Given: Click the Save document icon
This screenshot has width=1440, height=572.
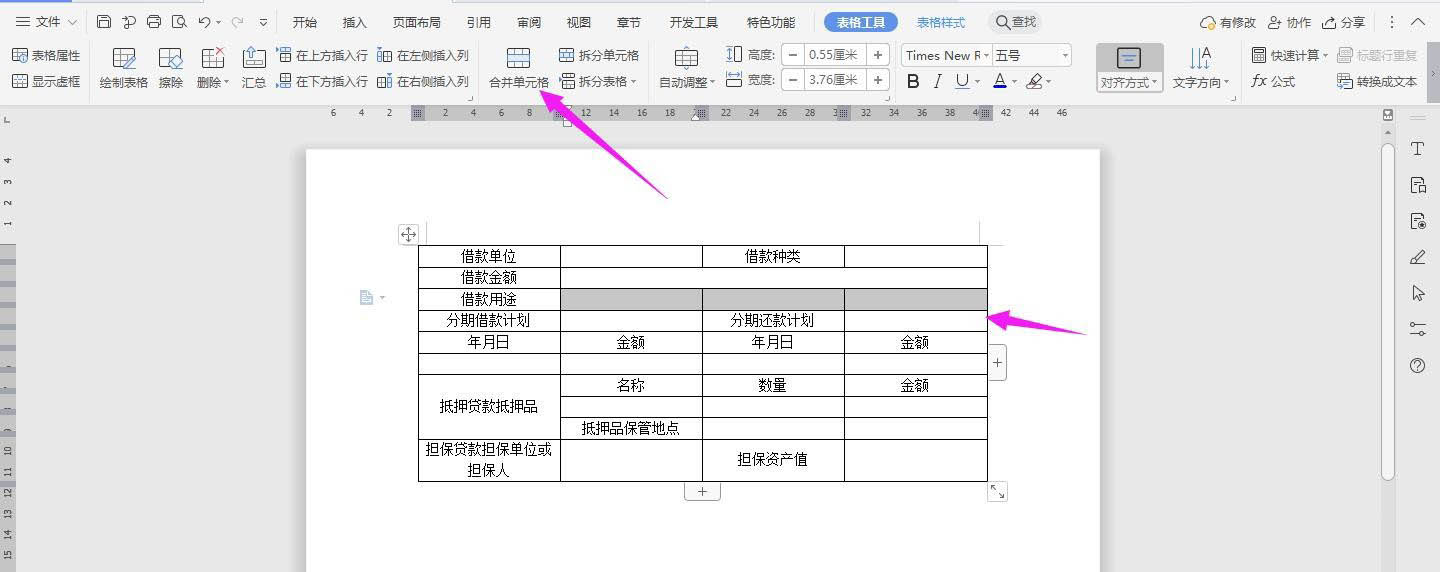Looking at the screenshot, I should click(x=104, y=22).
